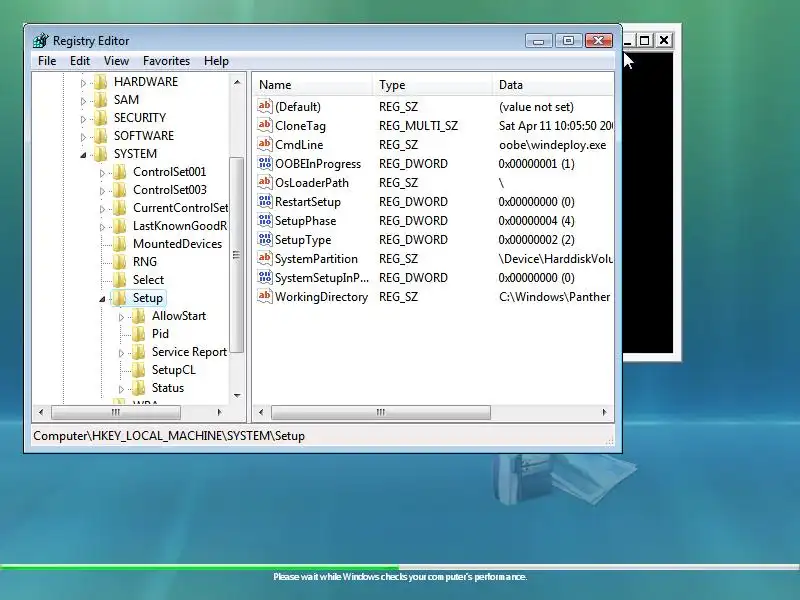Expand the ControlSet001 key

(102, 173)
